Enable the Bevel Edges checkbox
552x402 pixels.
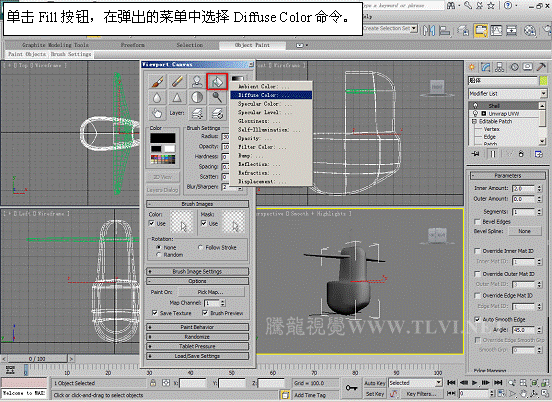click(477, 222)
